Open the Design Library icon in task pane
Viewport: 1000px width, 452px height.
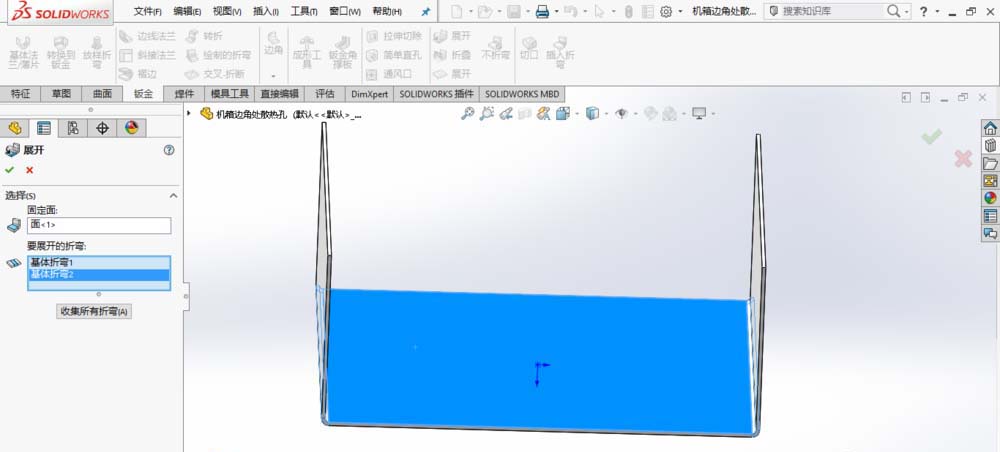990,145
